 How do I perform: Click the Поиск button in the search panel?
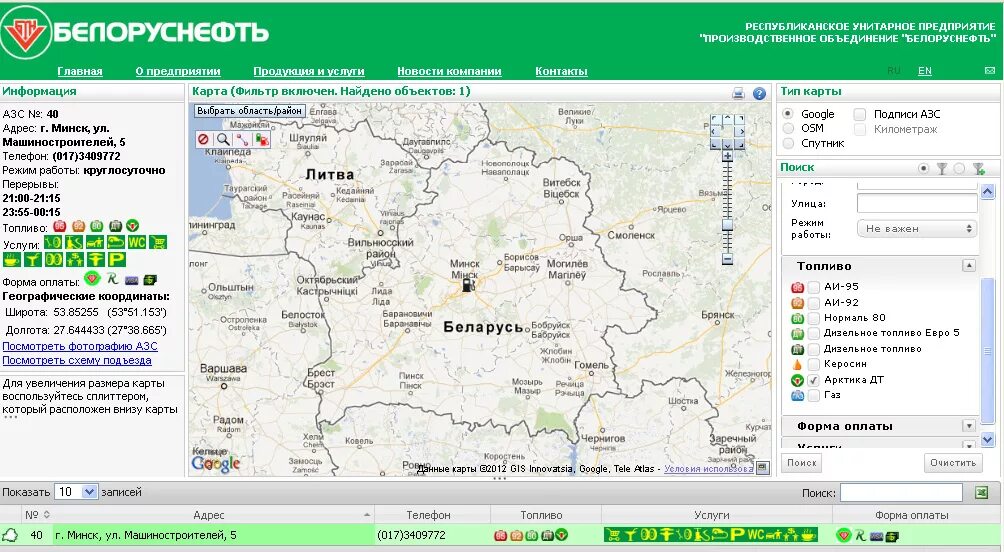(x=802, y=462)
